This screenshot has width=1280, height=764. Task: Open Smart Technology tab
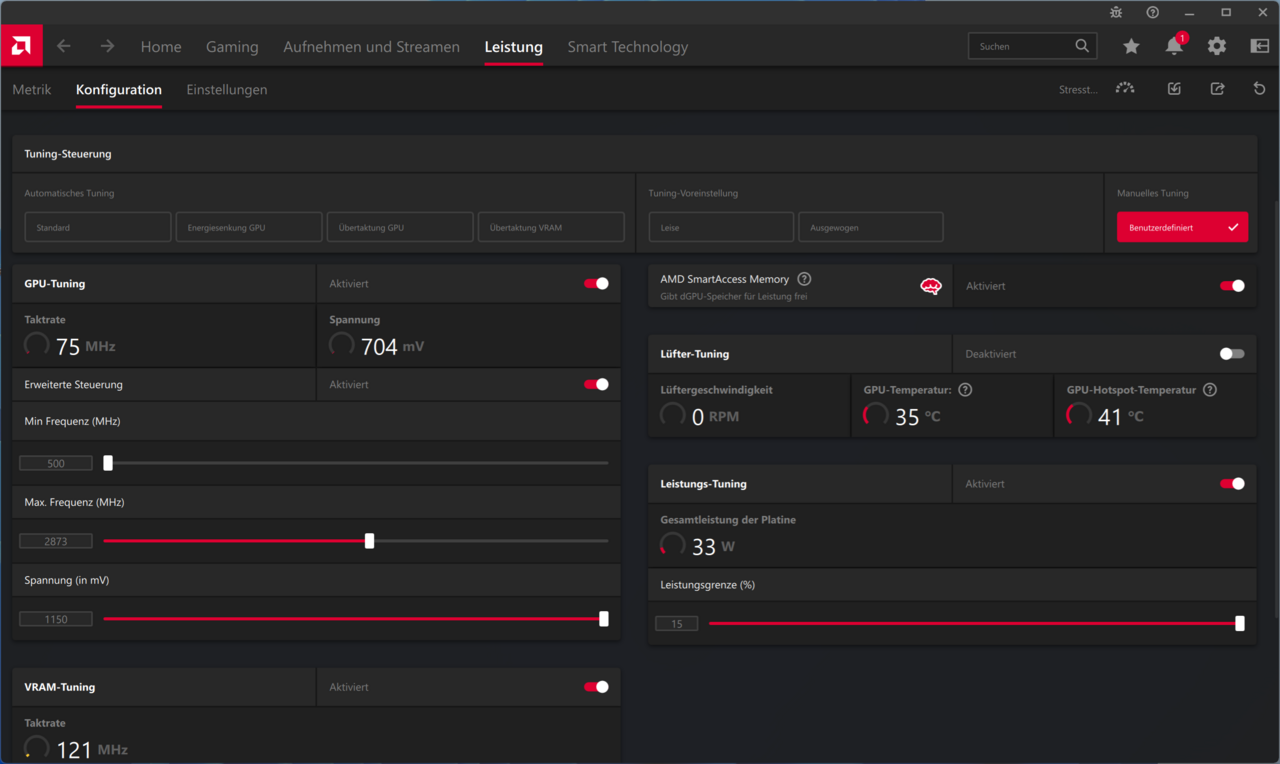[627, 46]
